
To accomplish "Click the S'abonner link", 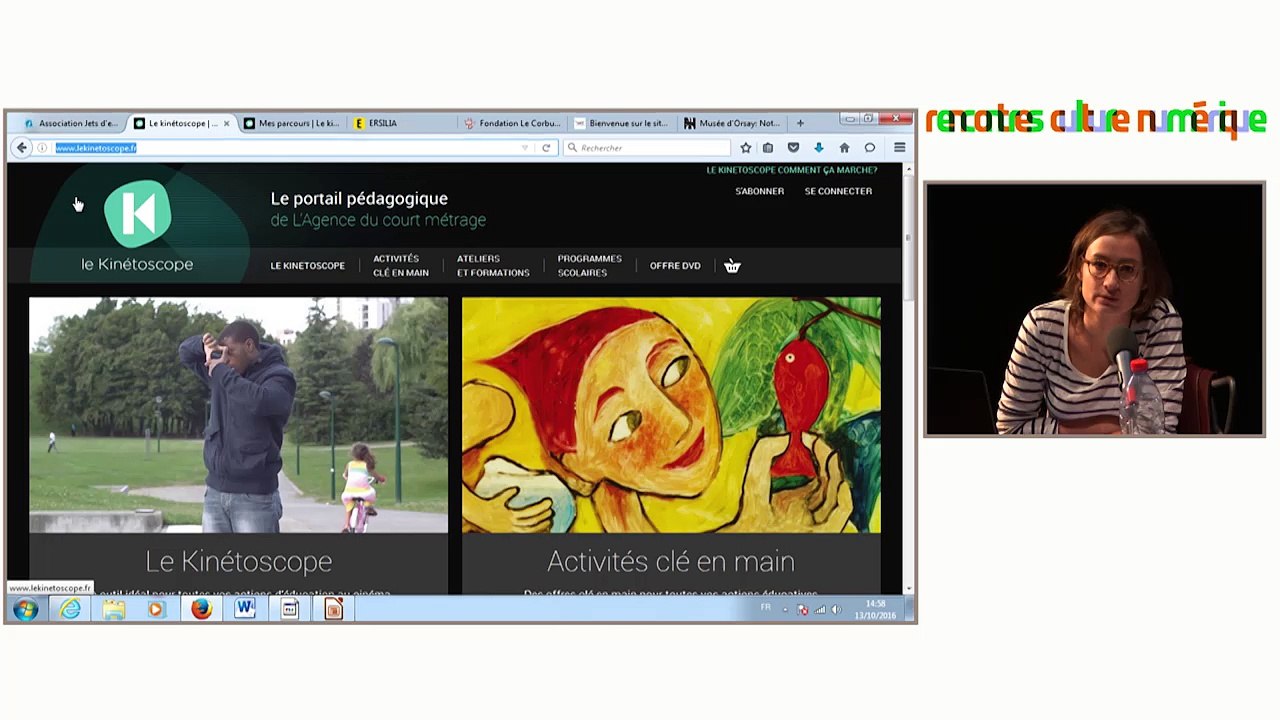I will (x=759, y=191).
